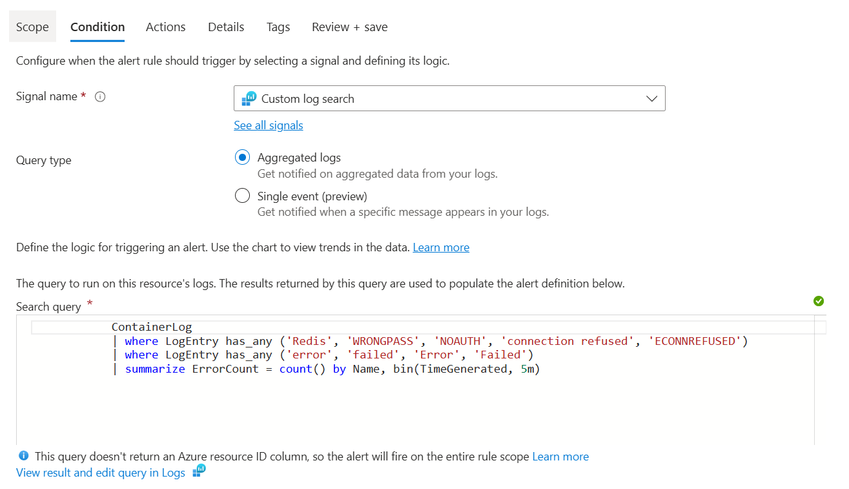This screenshot has height=489, width=849.
Task: Click the Logs icon beside edit query link
Action: (199, 471)
